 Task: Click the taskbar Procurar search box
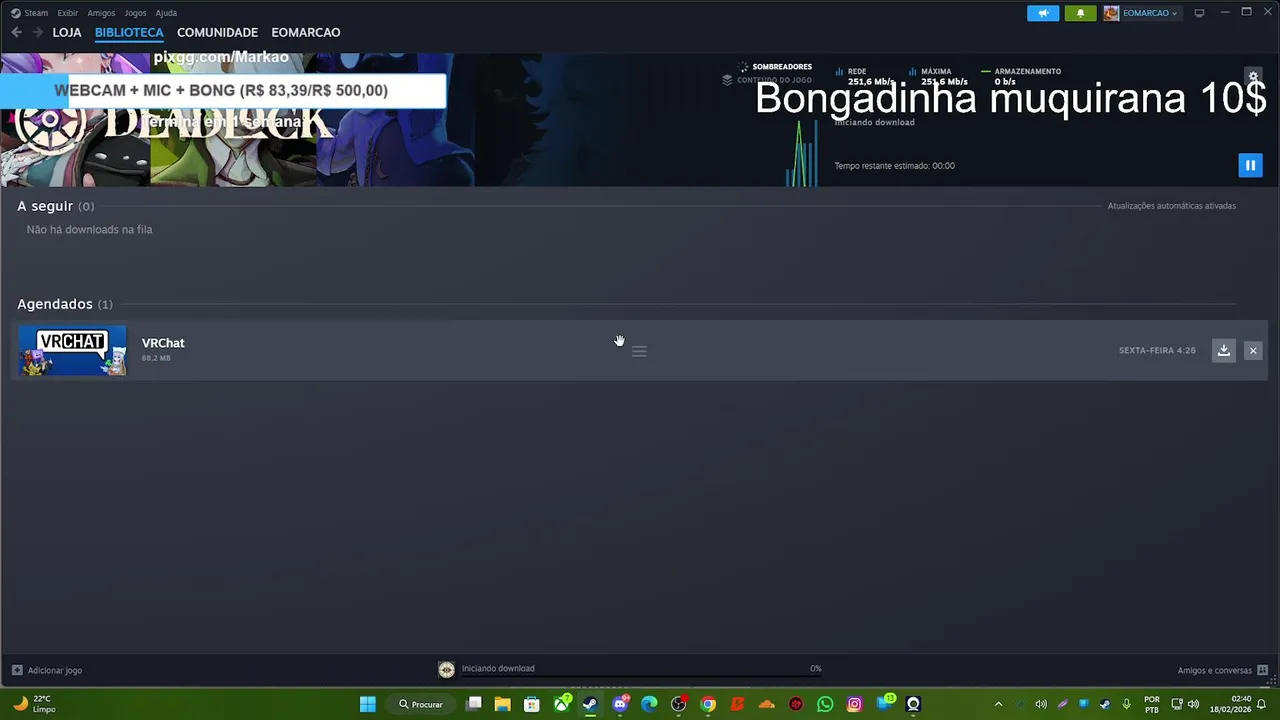tap(421, 704)
